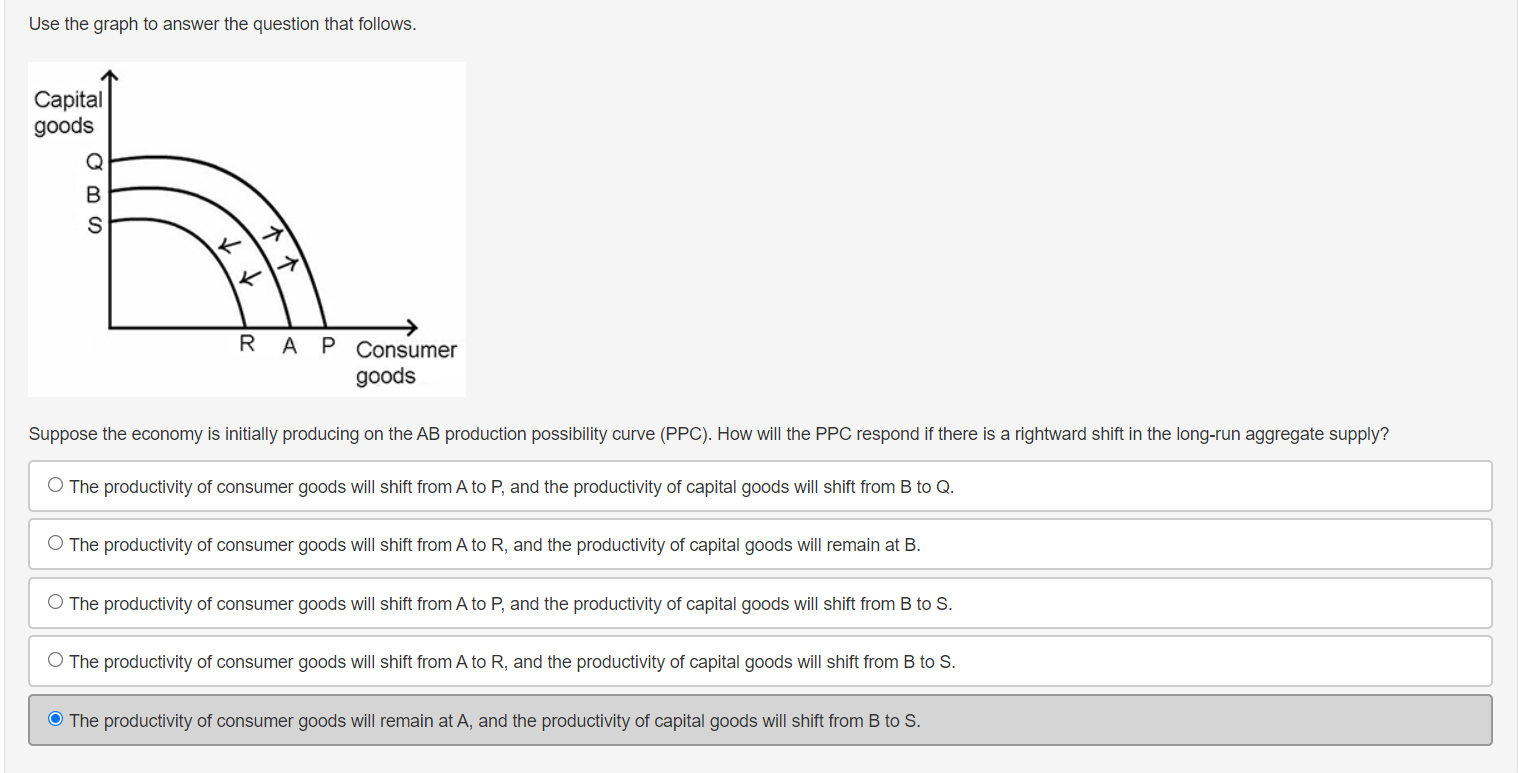The width and height of the screenshot is (1518, 773).
Task: Click the Consumer goods axis label
Action: pyautogui.click(x=406, y=362)
